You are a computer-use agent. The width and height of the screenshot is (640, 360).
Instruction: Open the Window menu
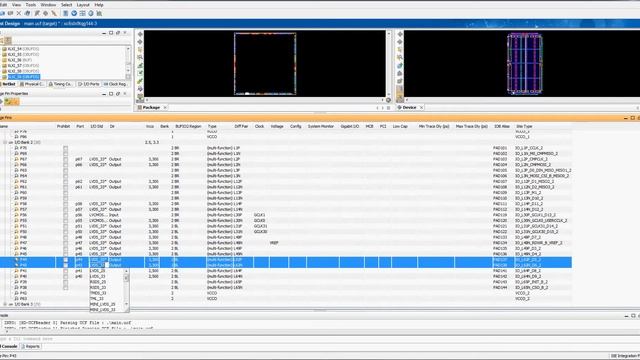click(x=48, y=5)
